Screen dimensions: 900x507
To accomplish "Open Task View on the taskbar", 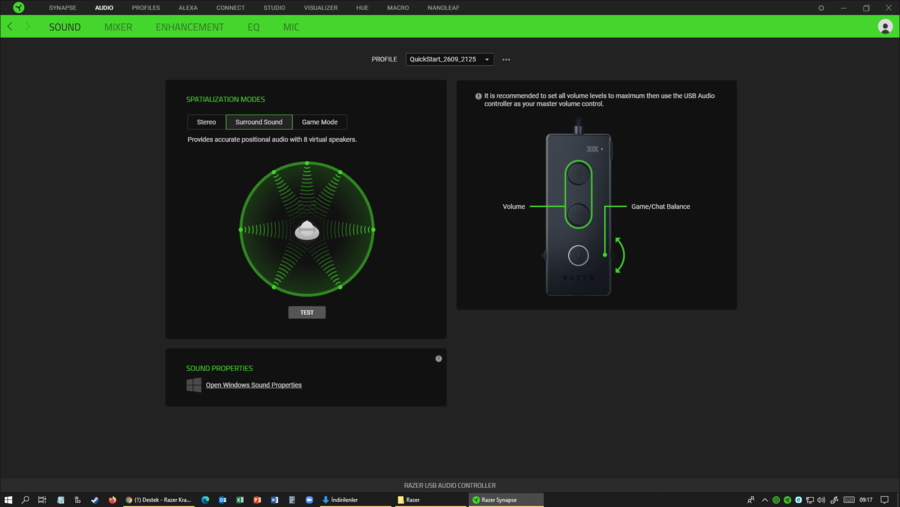I will point(42,500).
